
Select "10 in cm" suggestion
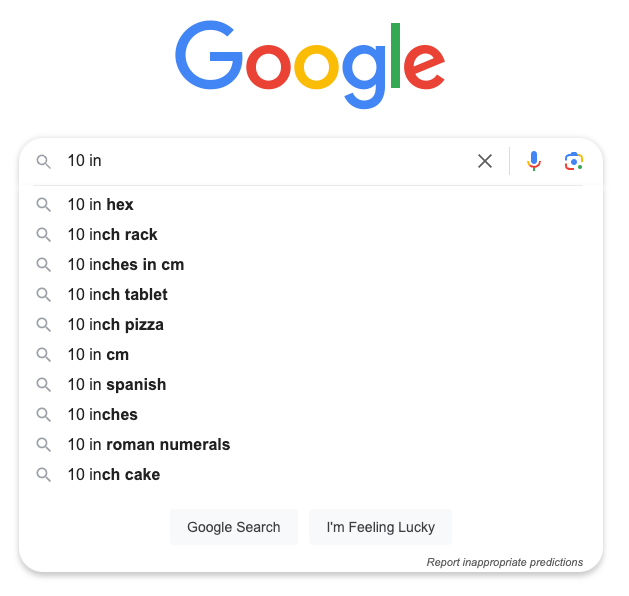pyautogui.click(x=98, y=355)
